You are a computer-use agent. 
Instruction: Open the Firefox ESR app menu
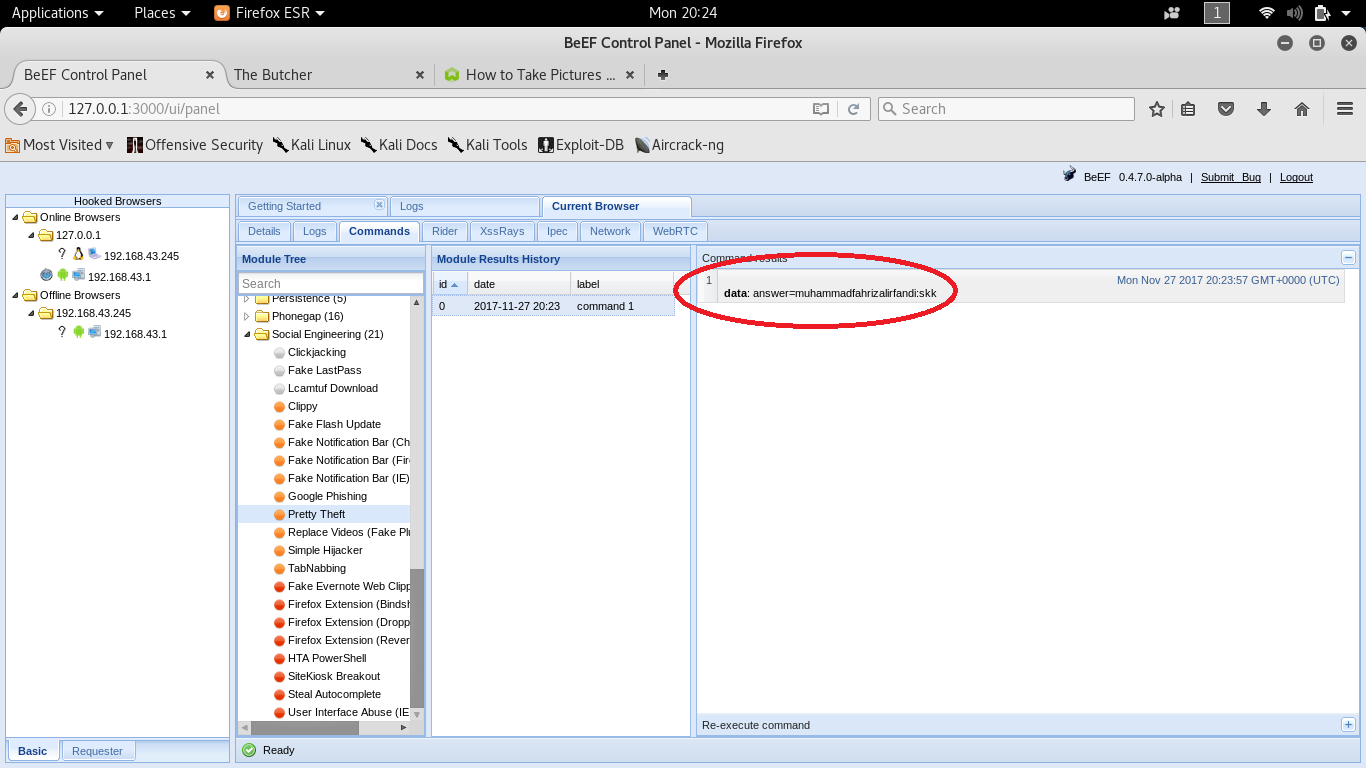pos(269,13)
